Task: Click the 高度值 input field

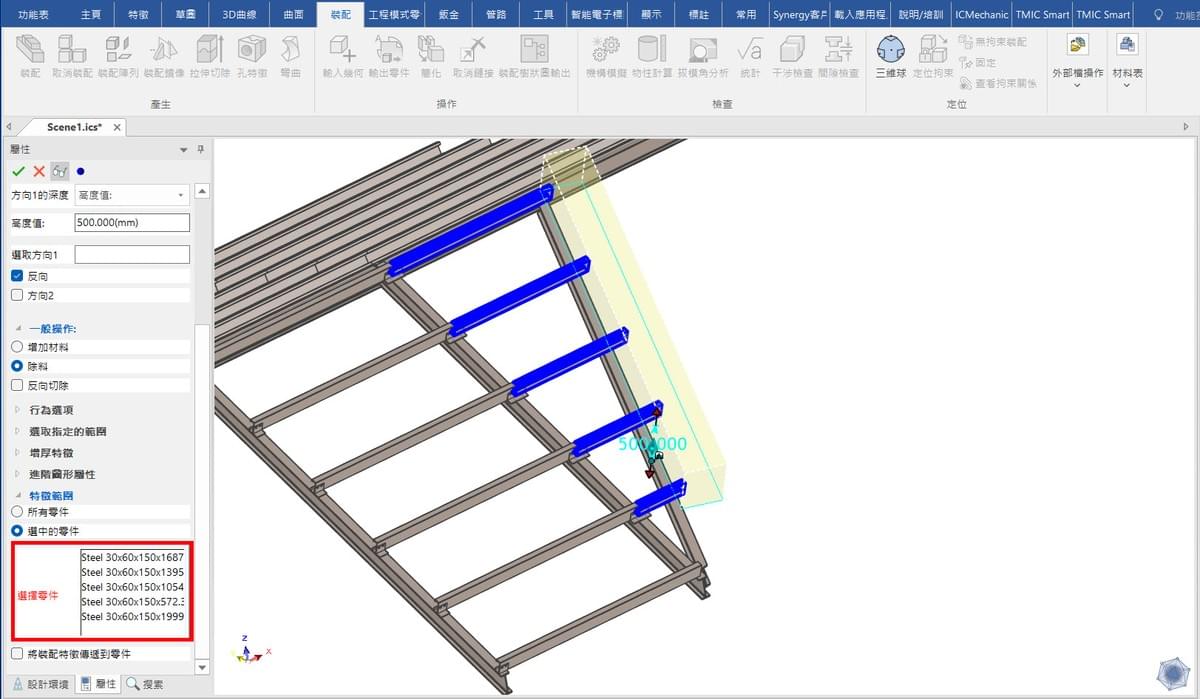Action: point(132,223)
